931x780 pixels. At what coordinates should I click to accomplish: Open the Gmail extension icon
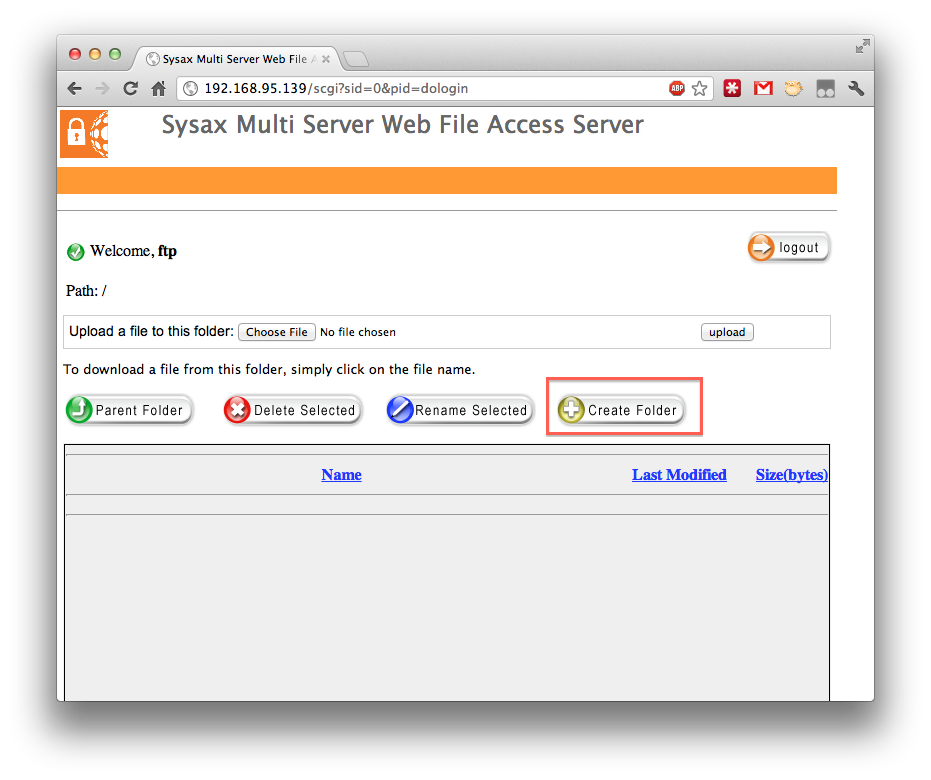(763, 89)
